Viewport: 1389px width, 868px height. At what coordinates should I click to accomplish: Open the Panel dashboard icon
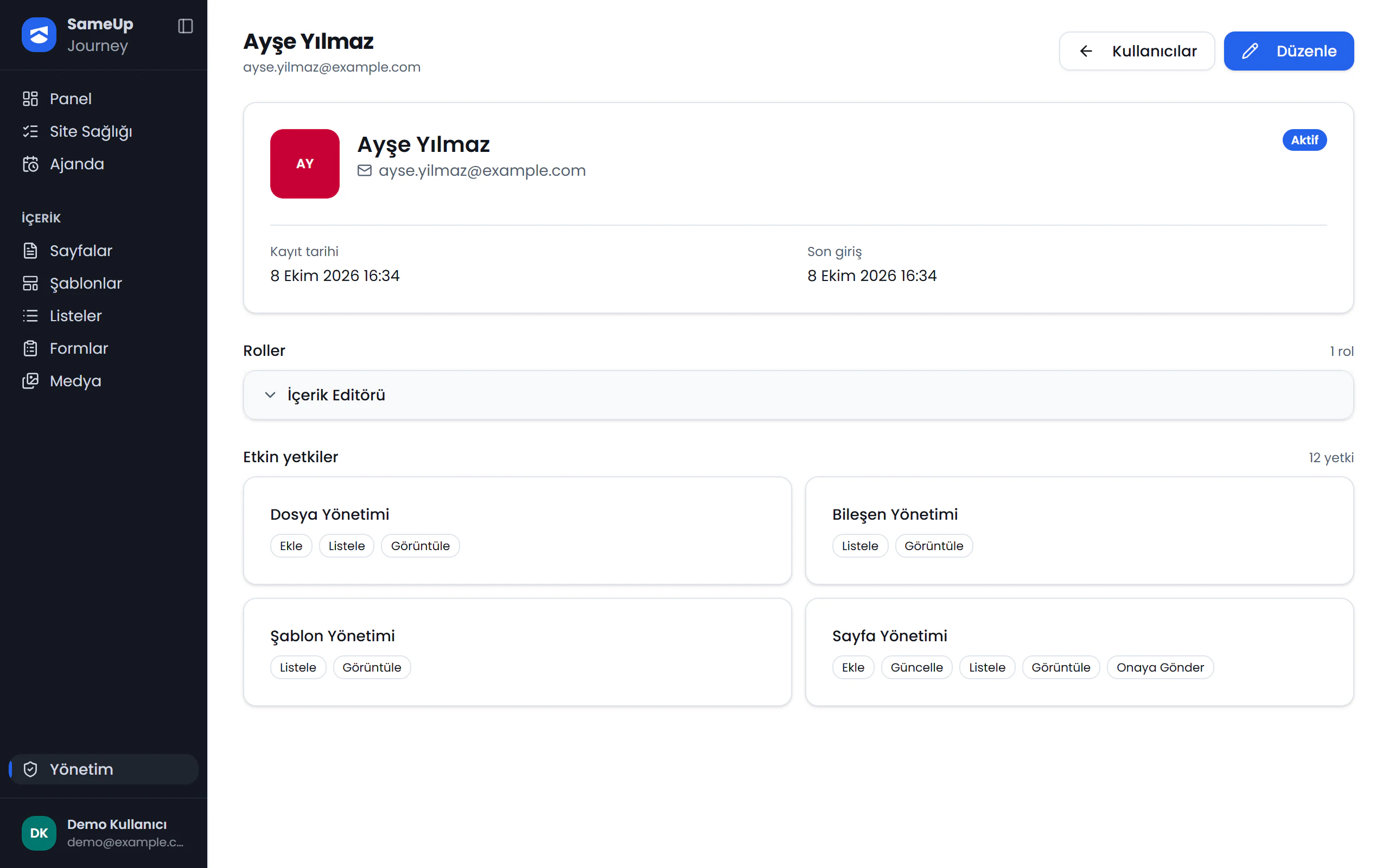pyautogui.click(x=30, y=99)
